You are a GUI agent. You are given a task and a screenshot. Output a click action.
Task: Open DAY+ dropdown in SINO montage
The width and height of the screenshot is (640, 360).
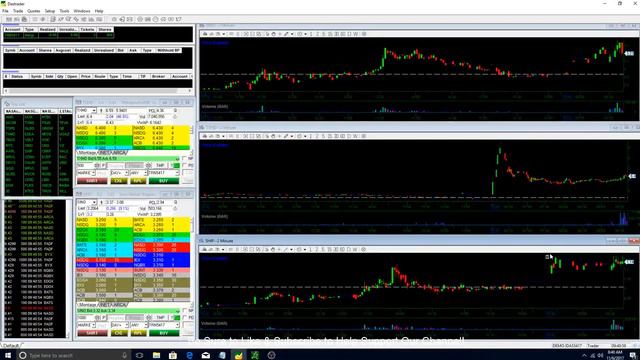(x=126, y=325)
